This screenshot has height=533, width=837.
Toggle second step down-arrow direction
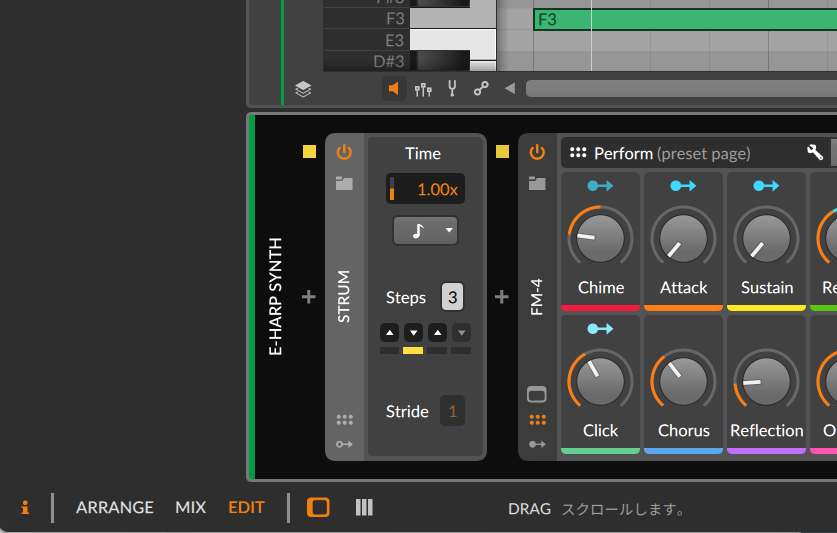(414, 333)
